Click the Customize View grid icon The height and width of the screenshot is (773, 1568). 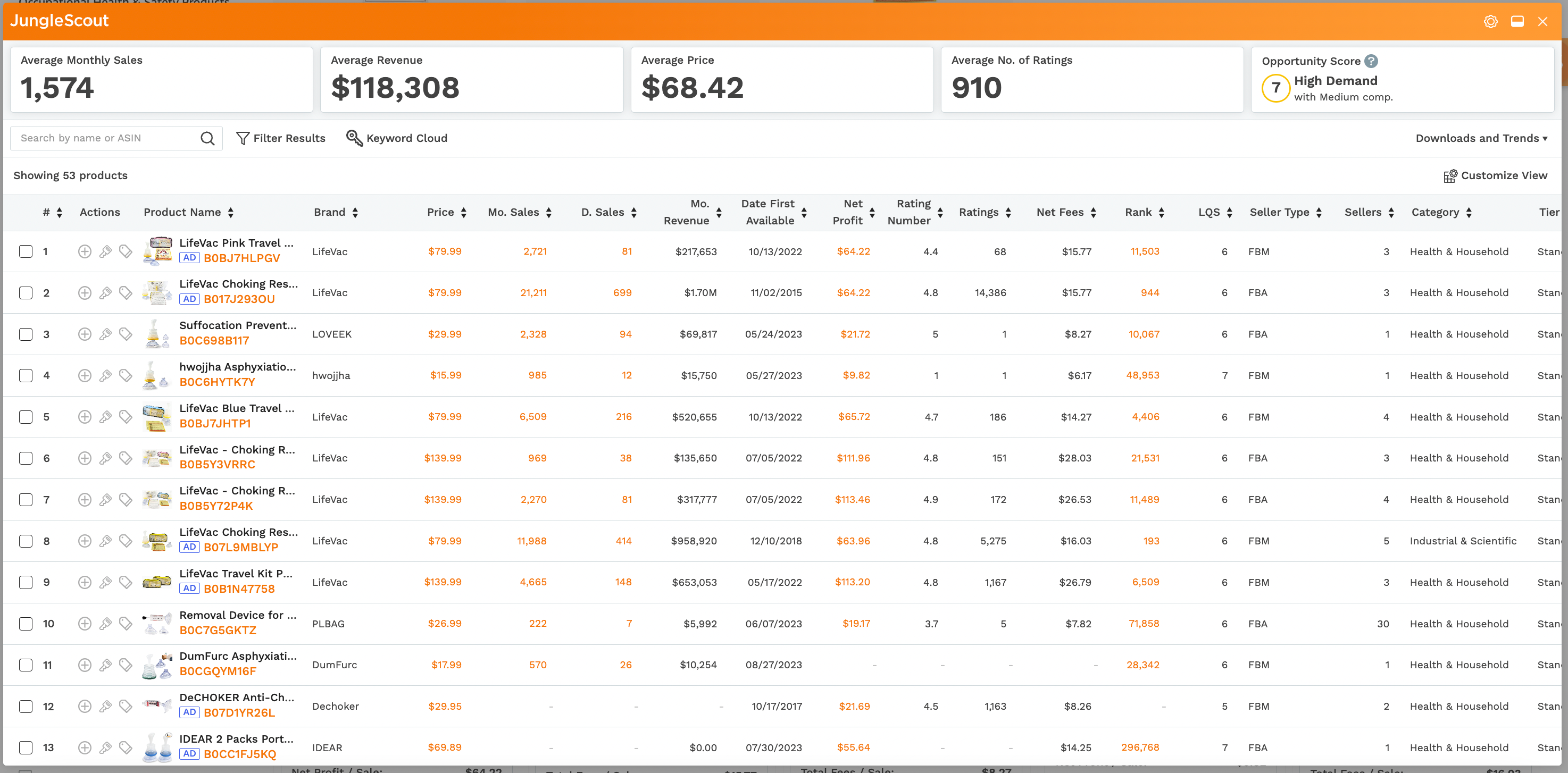[x=1450, y=176]
